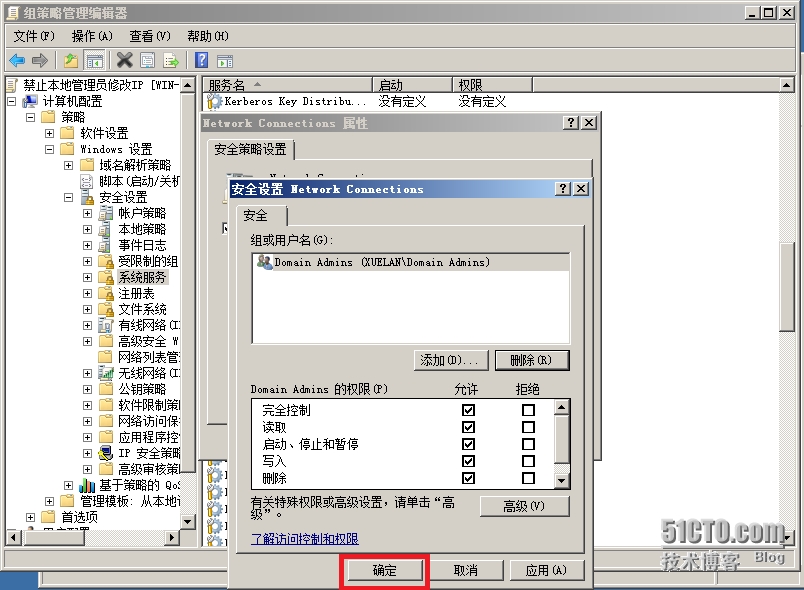Click the 删除(R) button
804x590 pixels.
[x=532, y=360]
